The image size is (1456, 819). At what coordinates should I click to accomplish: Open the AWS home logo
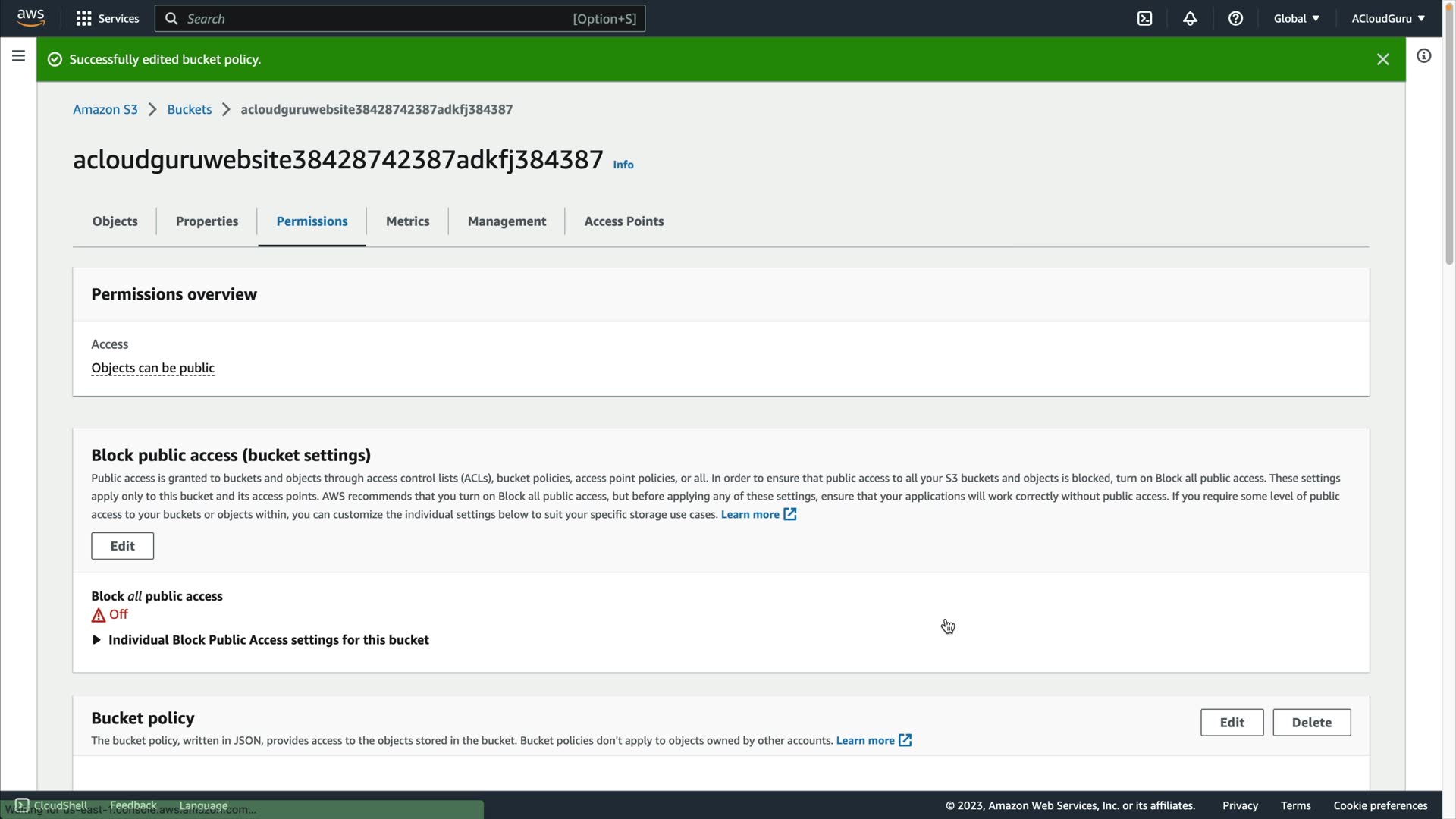click(30, 18)
